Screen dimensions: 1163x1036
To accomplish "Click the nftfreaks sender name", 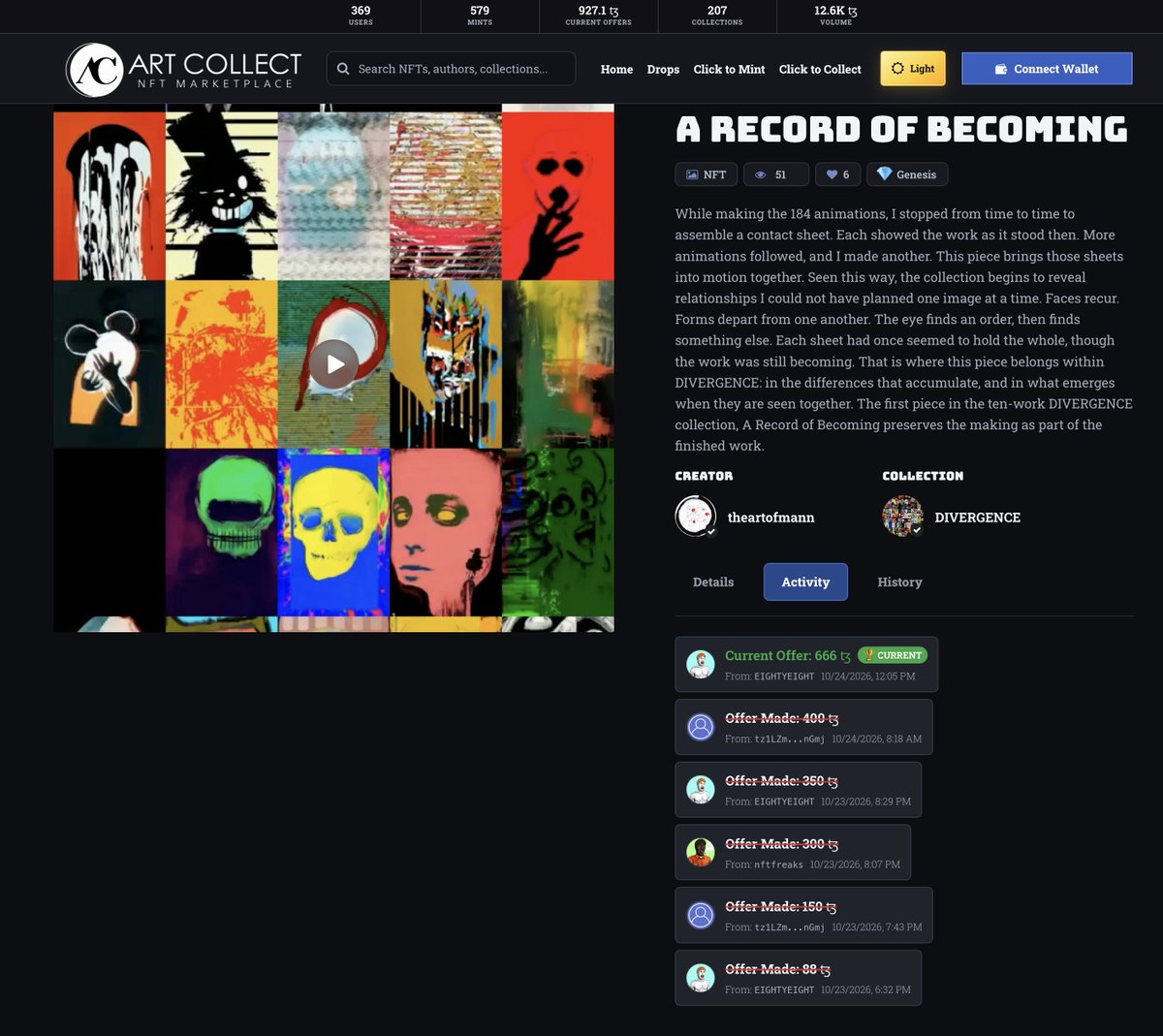I will [x=778, y=864].
